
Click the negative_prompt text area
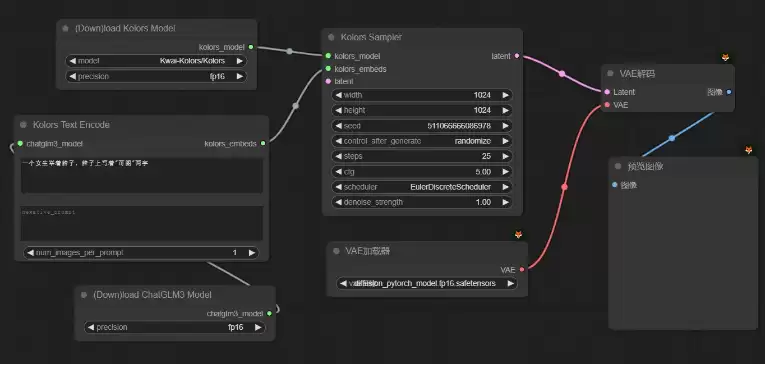pos(141,223)
